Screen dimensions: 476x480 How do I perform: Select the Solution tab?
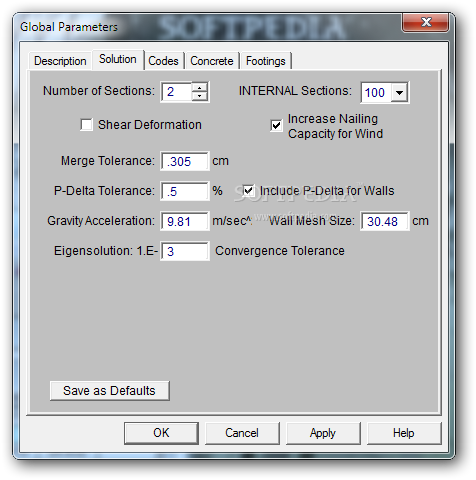pyautogui.click(x=118, y=59)
